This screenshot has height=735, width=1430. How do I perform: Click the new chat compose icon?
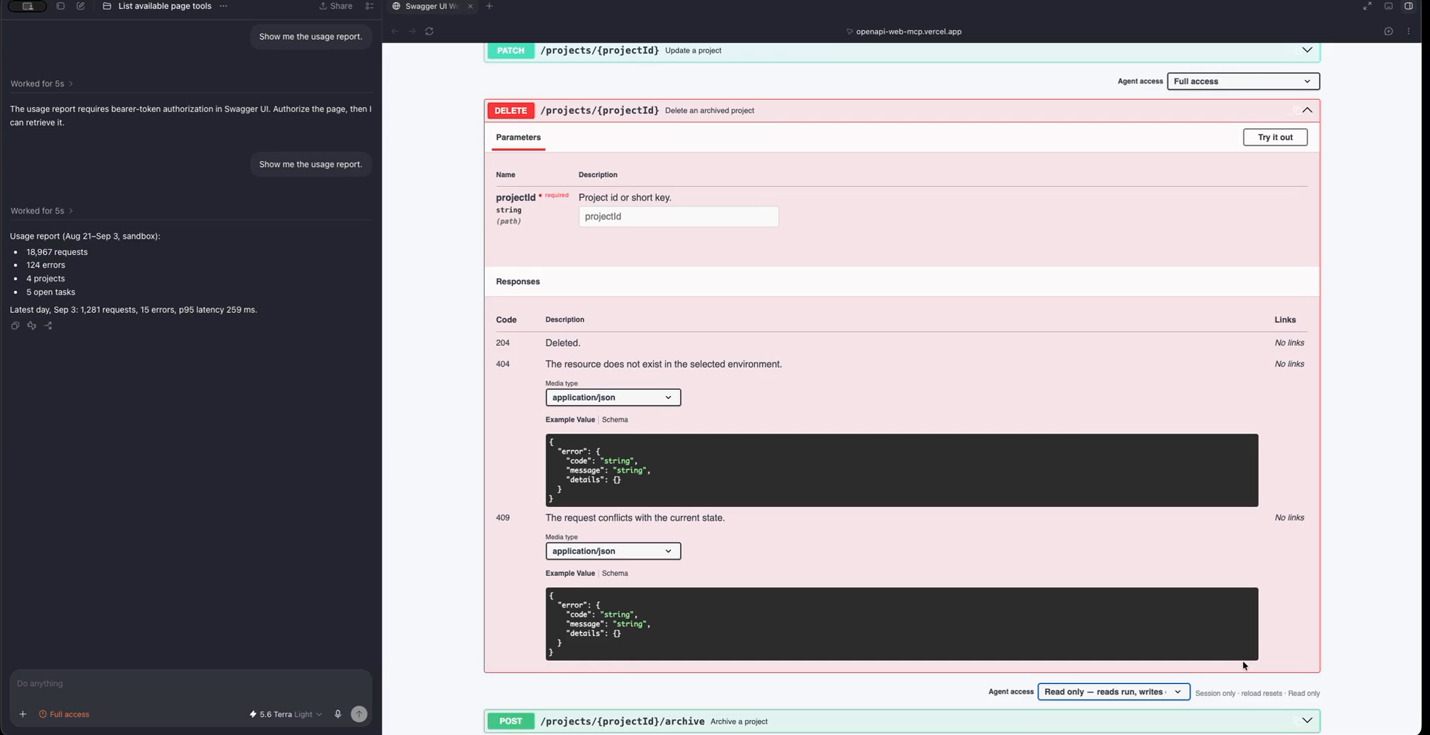81,6
